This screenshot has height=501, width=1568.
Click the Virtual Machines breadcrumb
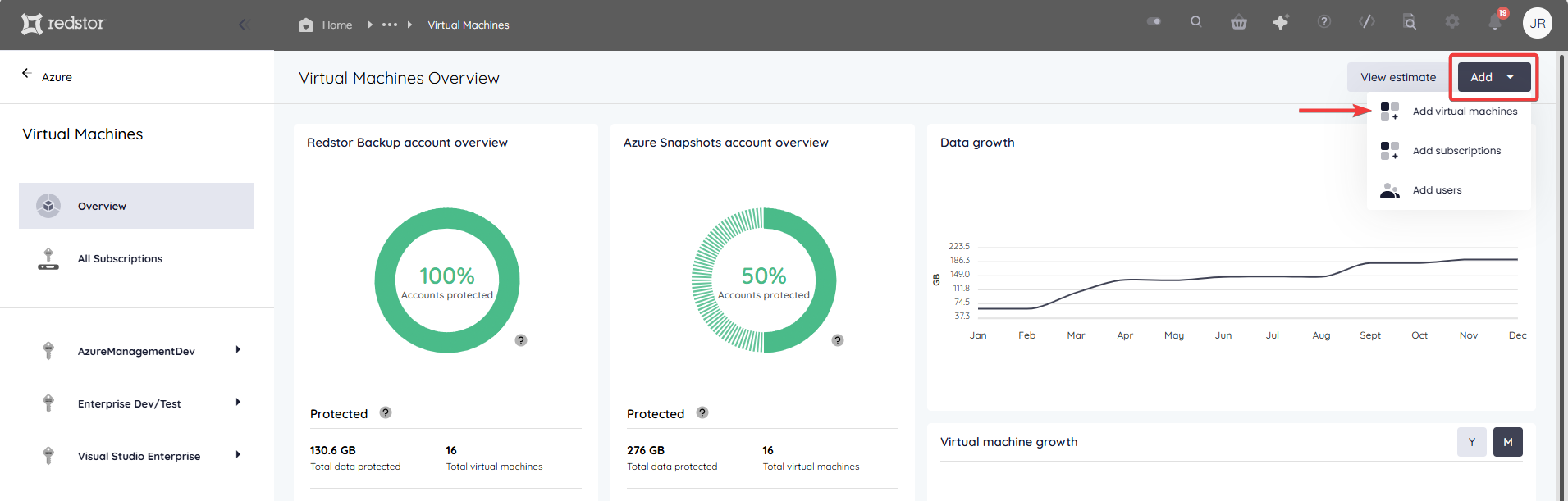469,25
